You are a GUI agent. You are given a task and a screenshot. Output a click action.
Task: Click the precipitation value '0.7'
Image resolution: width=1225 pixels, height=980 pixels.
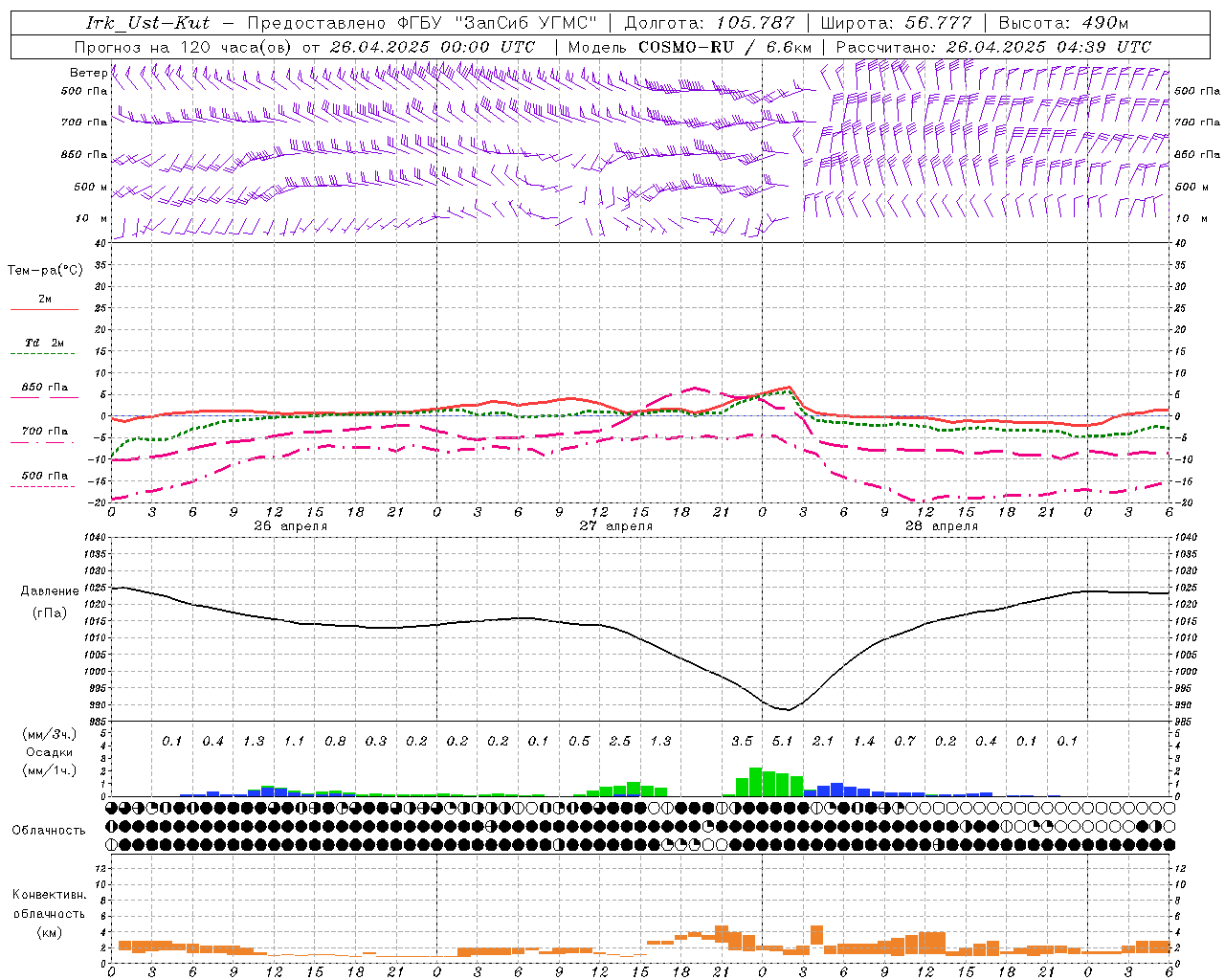click(x=904, y=741)
